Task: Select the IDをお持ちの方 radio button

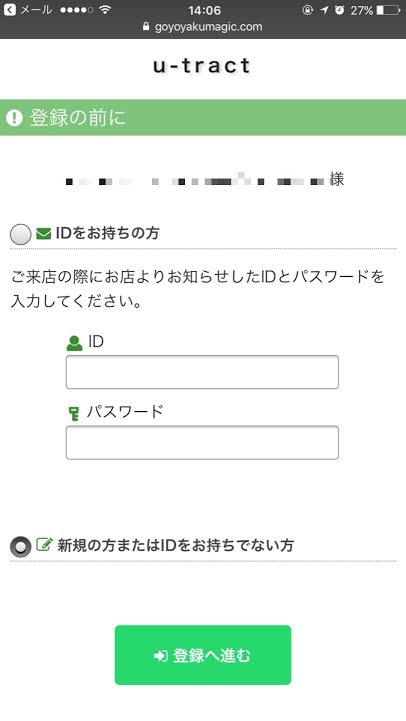Action: [21, 235]
